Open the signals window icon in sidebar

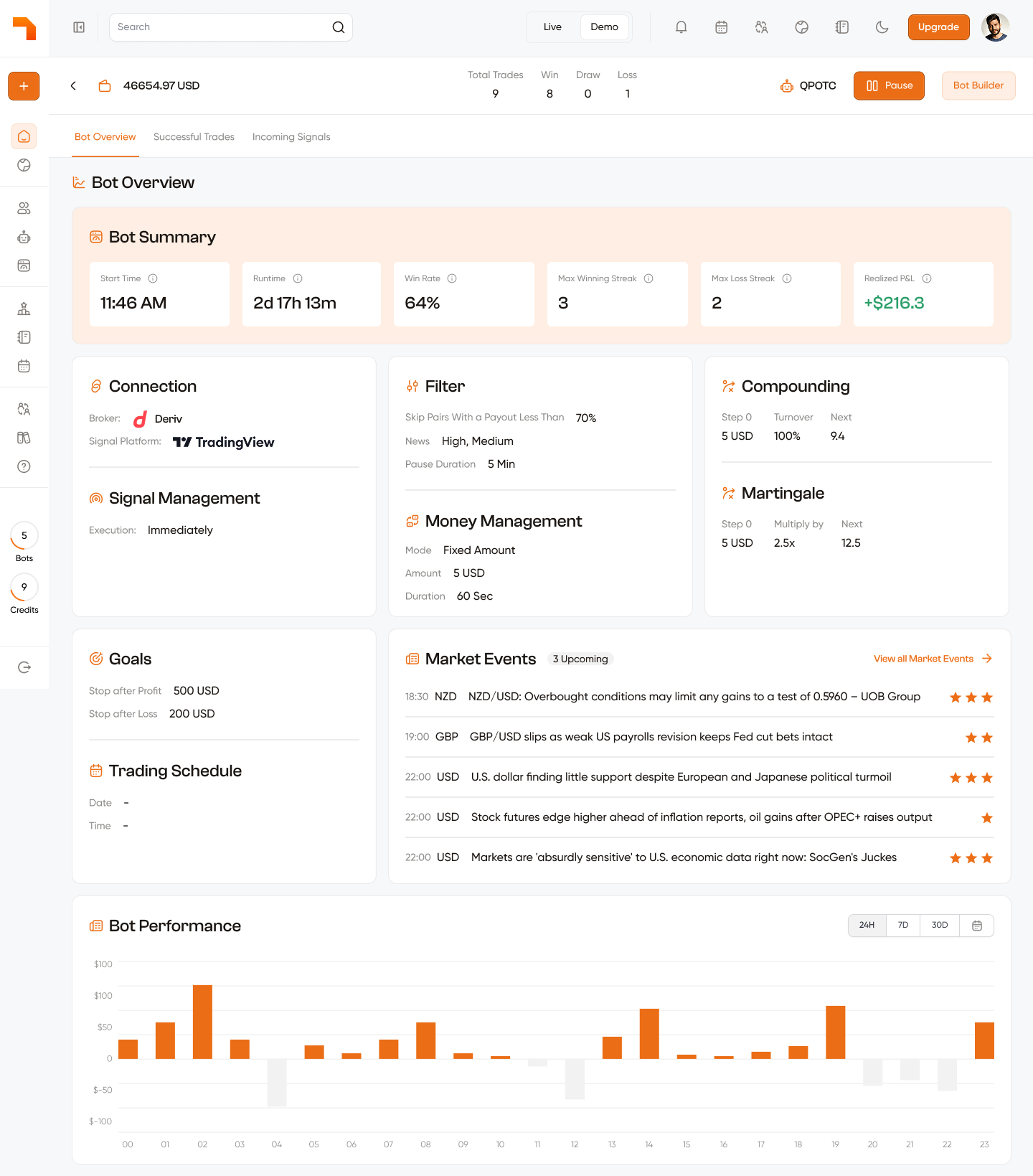click(24, 265)
